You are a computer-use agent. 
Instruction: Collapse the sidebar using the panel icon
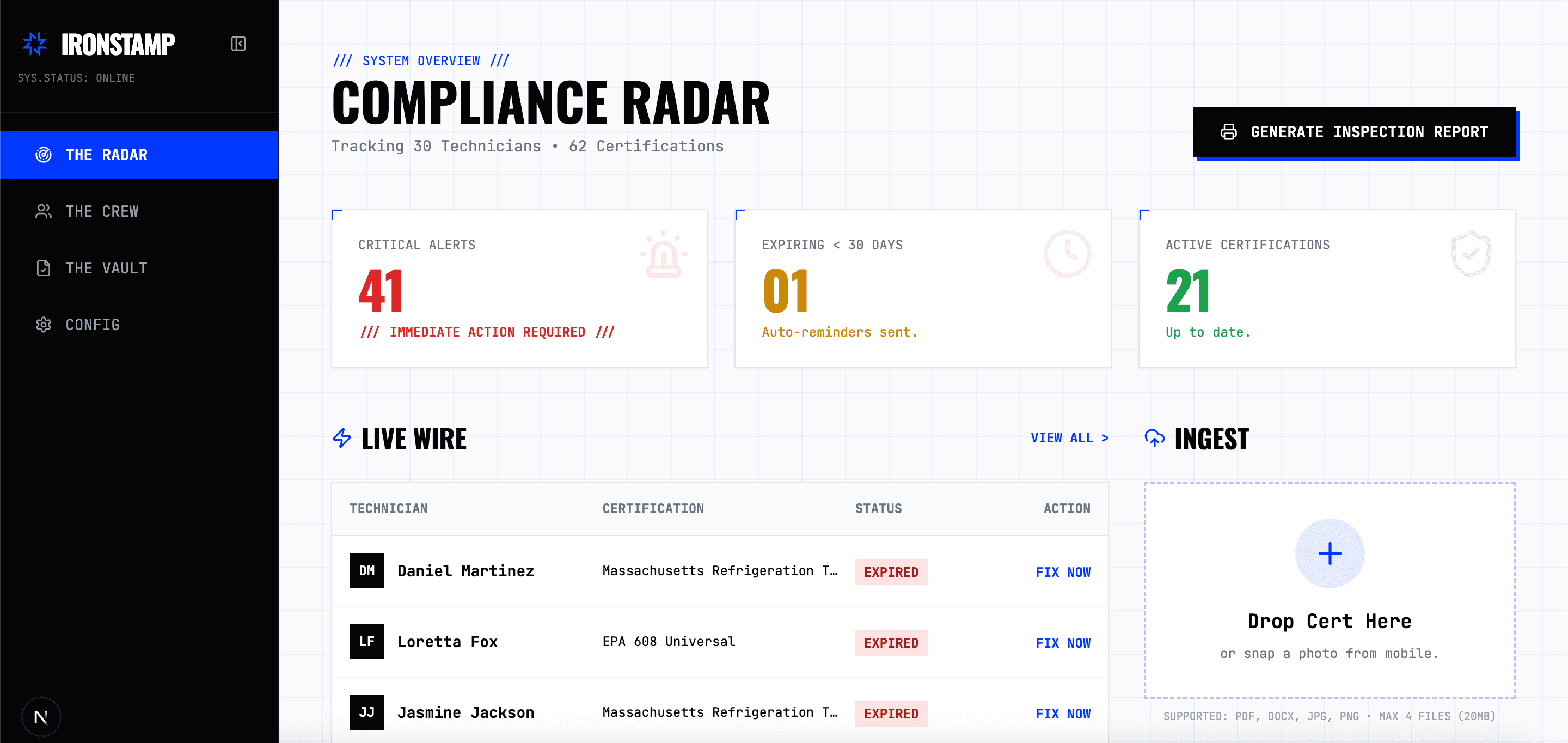[x=238, y=43]
